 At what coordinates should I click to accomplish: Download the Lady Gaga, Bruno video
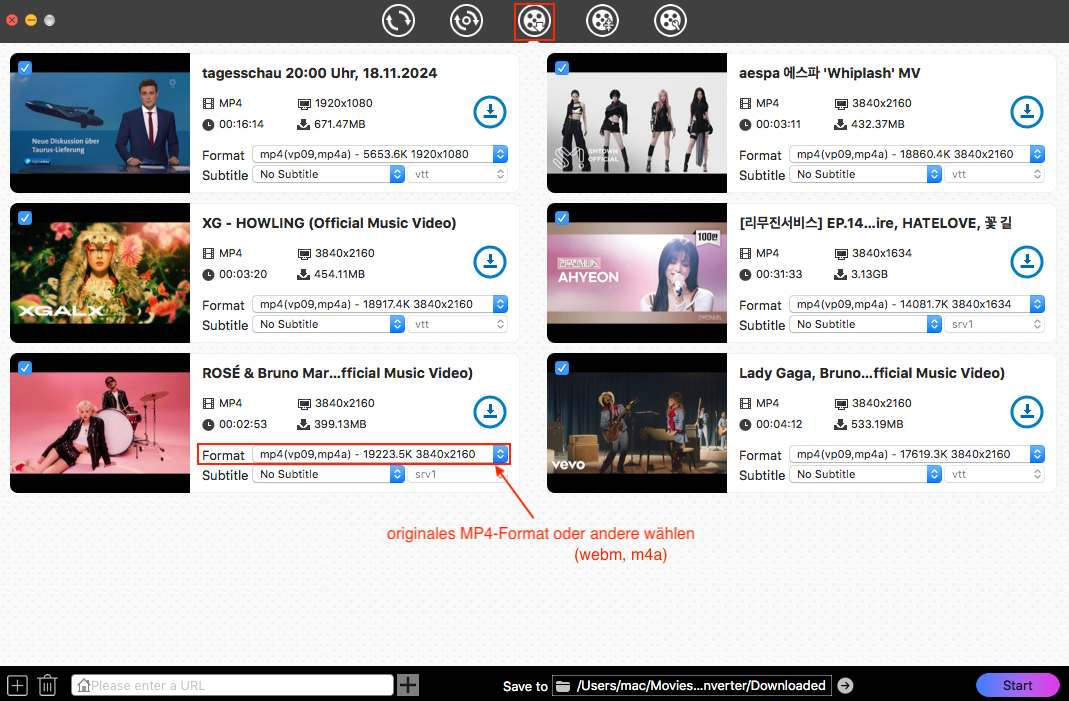point(1027,412)
